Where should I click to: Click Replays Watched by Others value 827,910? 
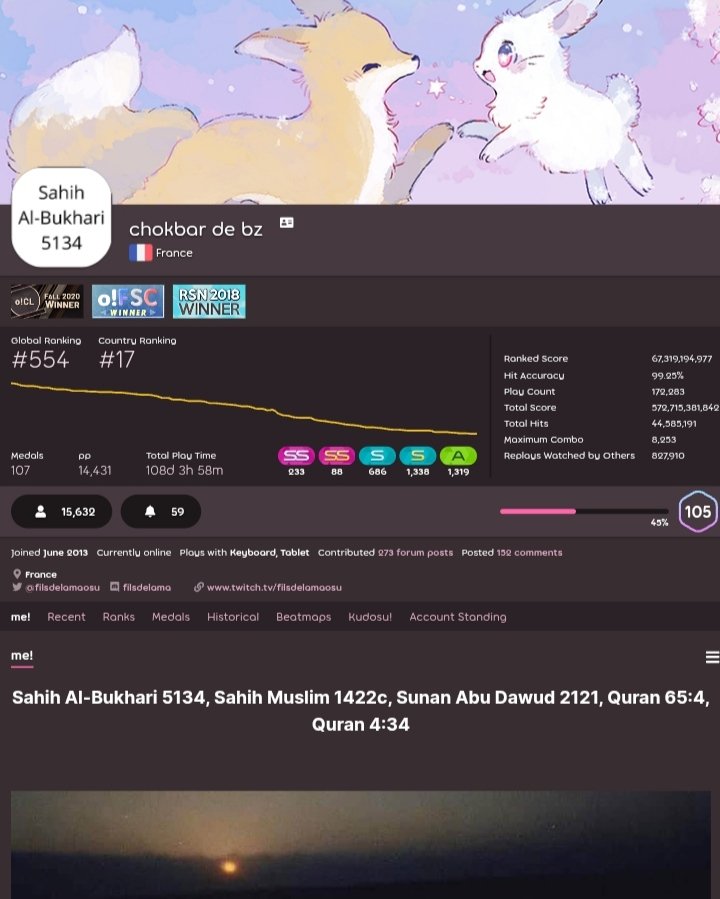click(668, 456)
